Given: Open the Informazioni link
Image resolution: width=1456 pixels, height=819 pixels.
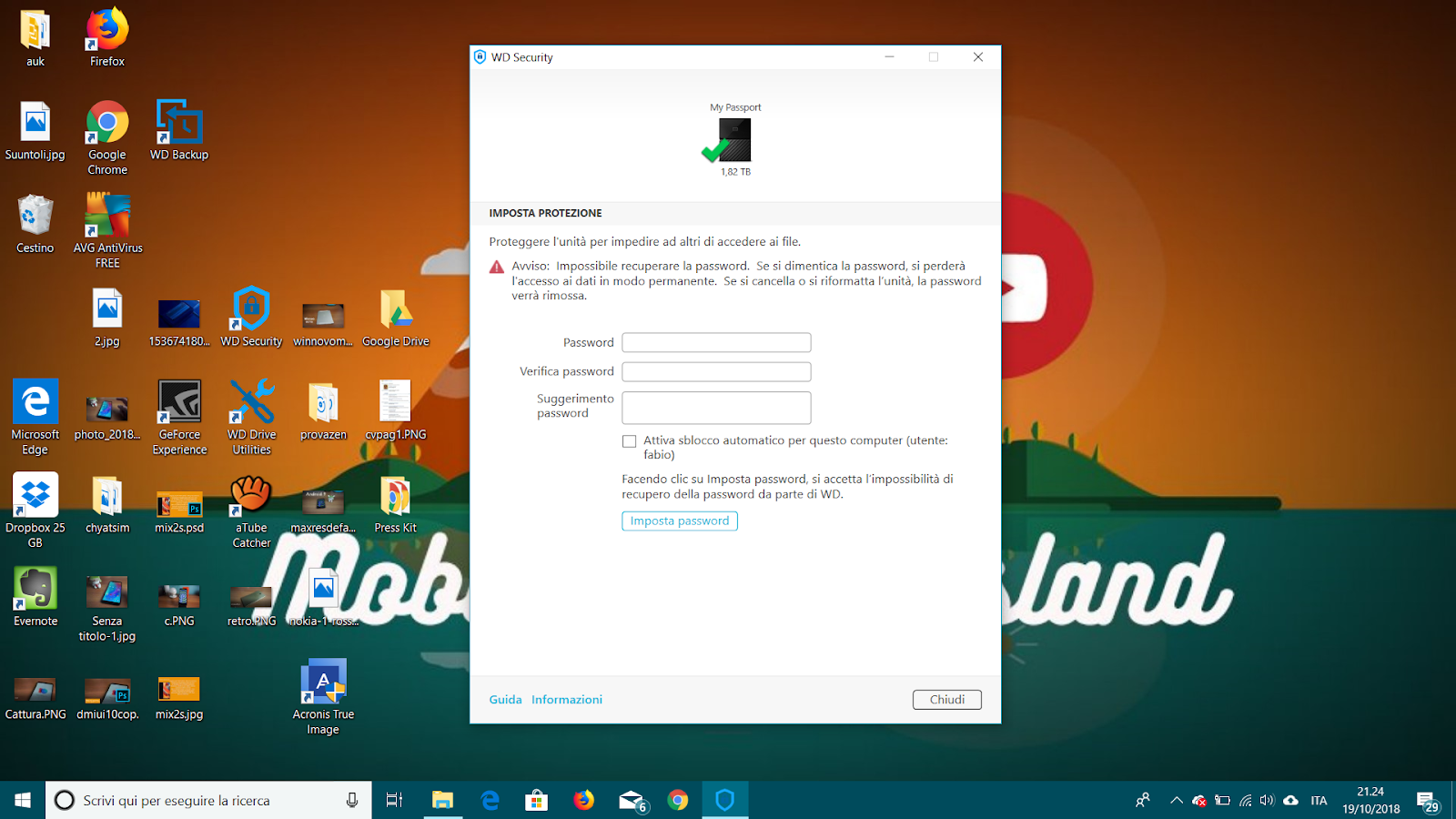Looking at the screenshot, I should (x=567, y=700).
